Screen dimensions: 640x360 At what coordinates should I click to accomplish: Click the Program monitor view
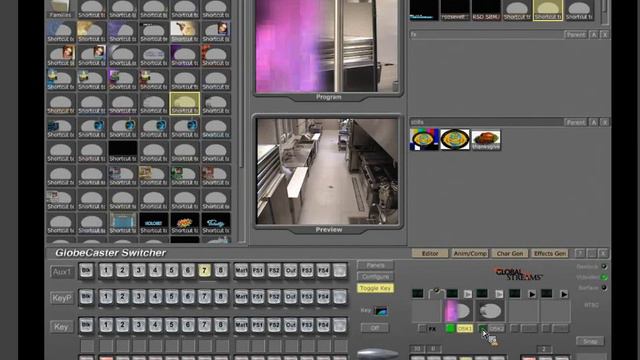(327, 46)
